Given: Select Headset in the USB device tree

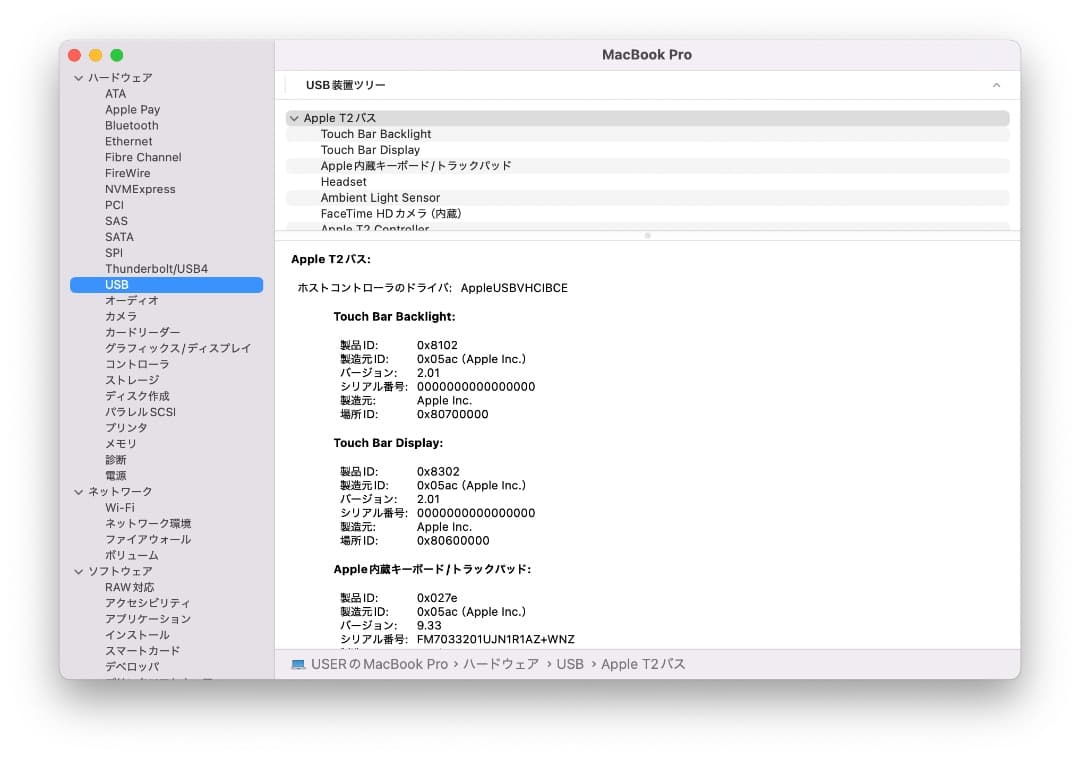Looking at the screenshot, I should tap(344, 181).
